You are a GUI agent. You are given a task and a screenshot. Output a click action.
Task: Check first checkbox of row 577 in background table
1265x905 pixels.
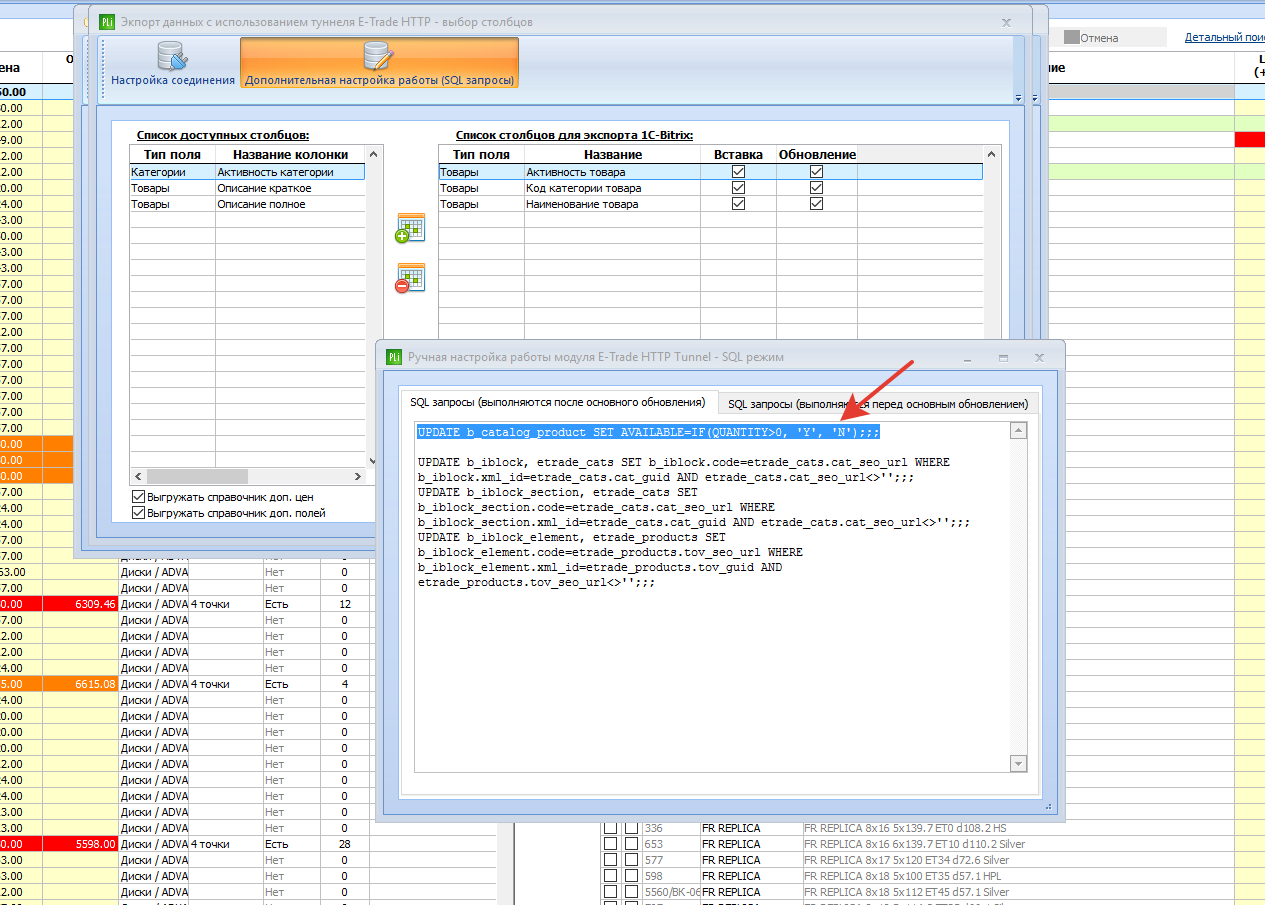tap(610, 860)
